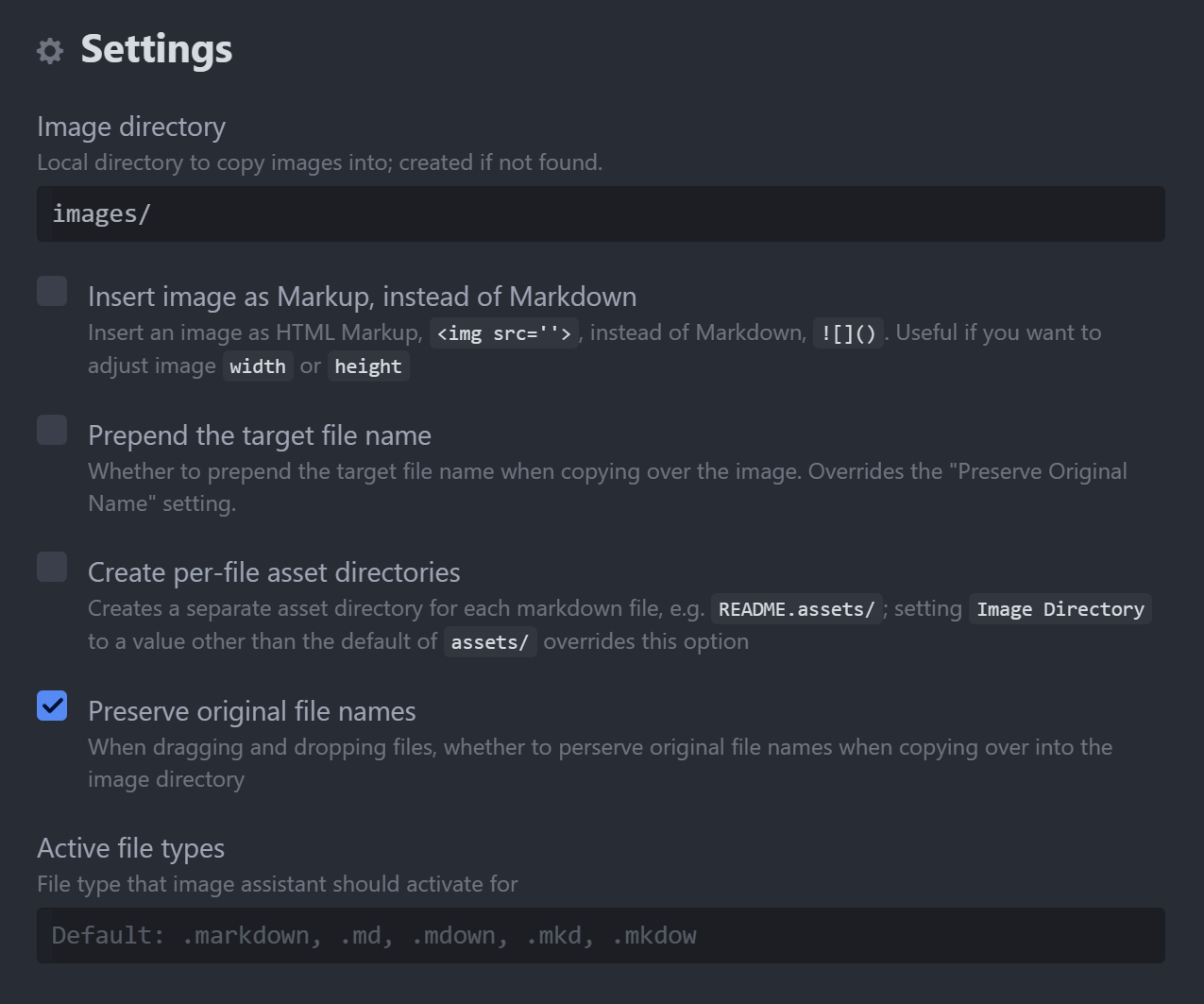Click the README.assets/ code example
Screen dimensions: 1204x1004
point(797,609)
